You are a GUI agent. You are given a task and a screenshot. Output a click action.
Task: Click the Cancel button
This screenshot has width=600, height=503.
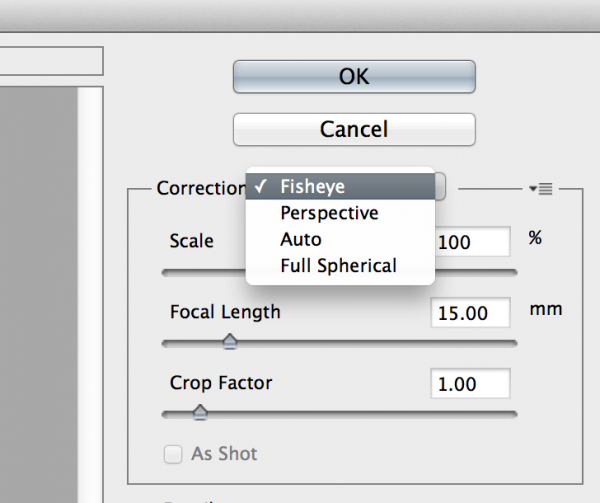(354, 129)
